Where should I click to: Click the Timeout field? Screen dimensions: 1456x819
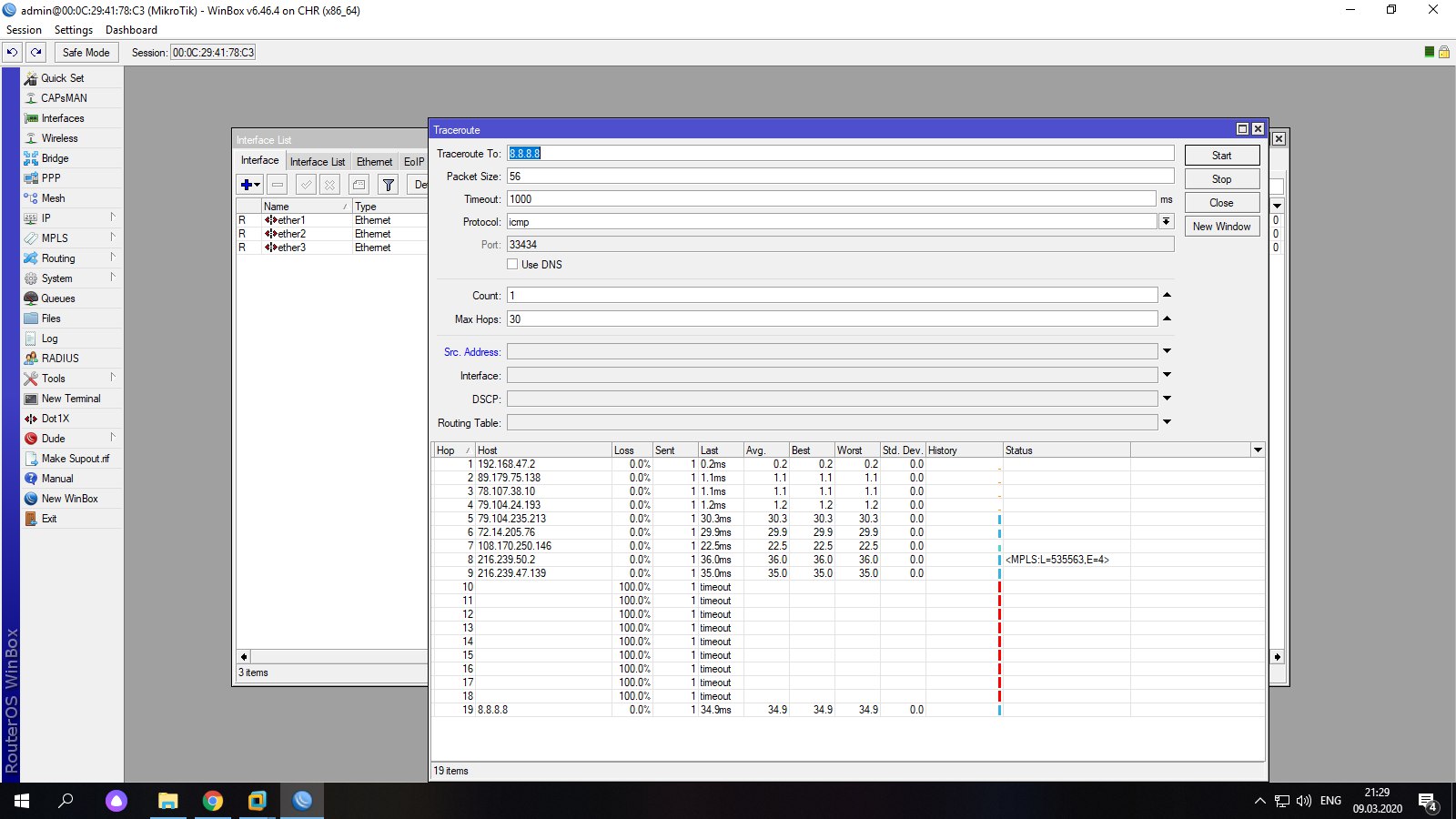832,199
